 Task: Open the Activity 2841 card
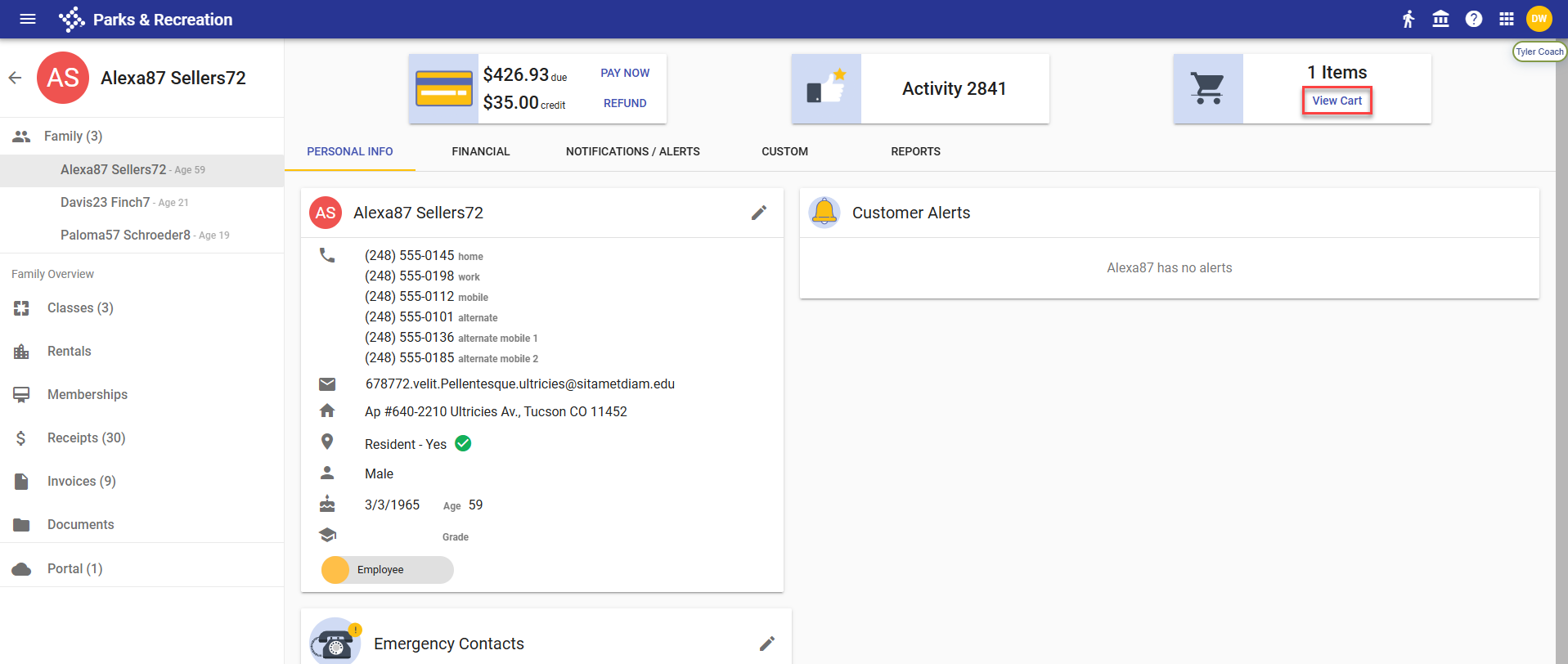pyautogui.click(x=954, y=88)
